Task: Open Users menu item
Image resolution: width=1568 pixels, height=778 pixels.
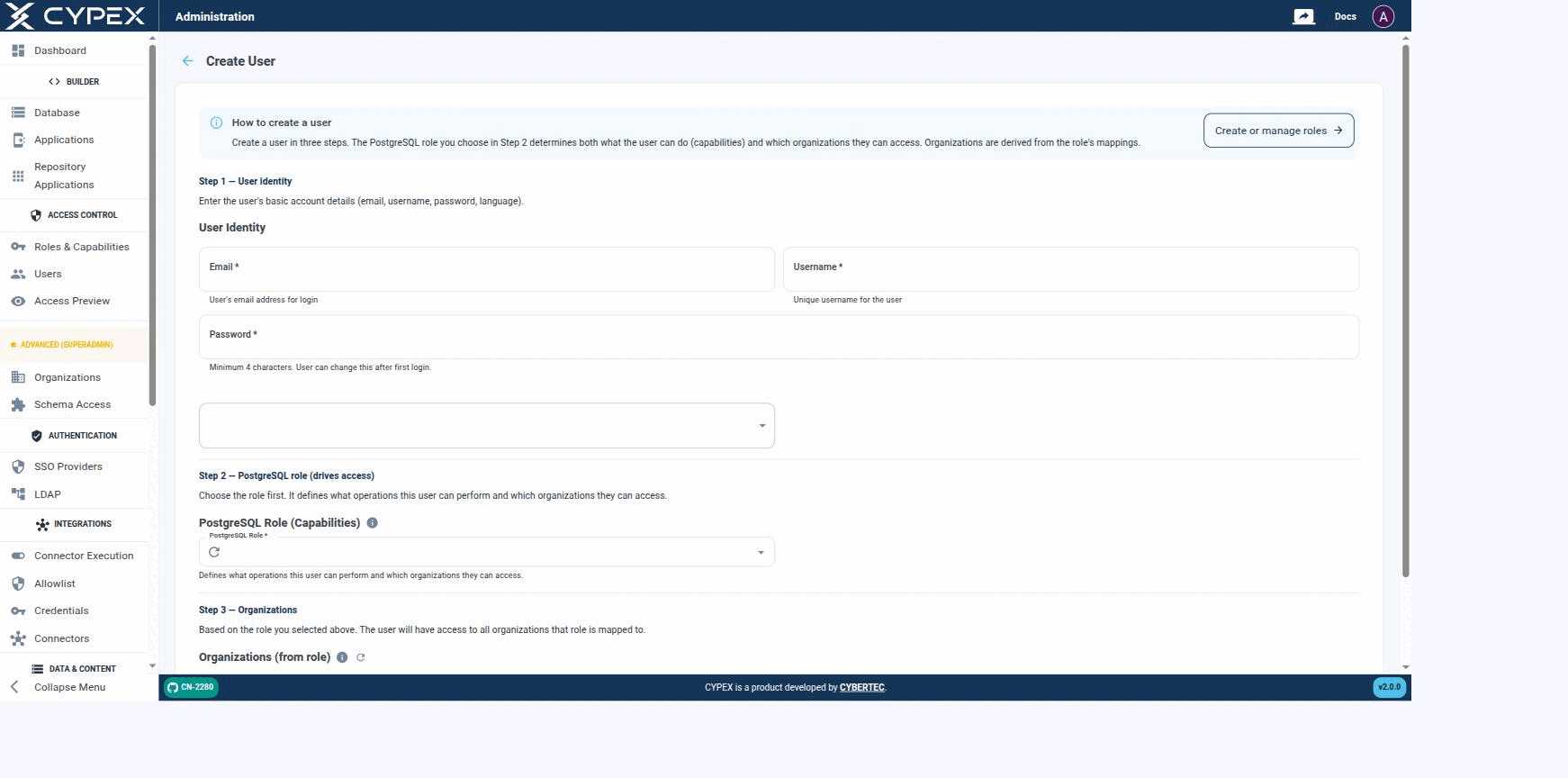Action: 76,274
